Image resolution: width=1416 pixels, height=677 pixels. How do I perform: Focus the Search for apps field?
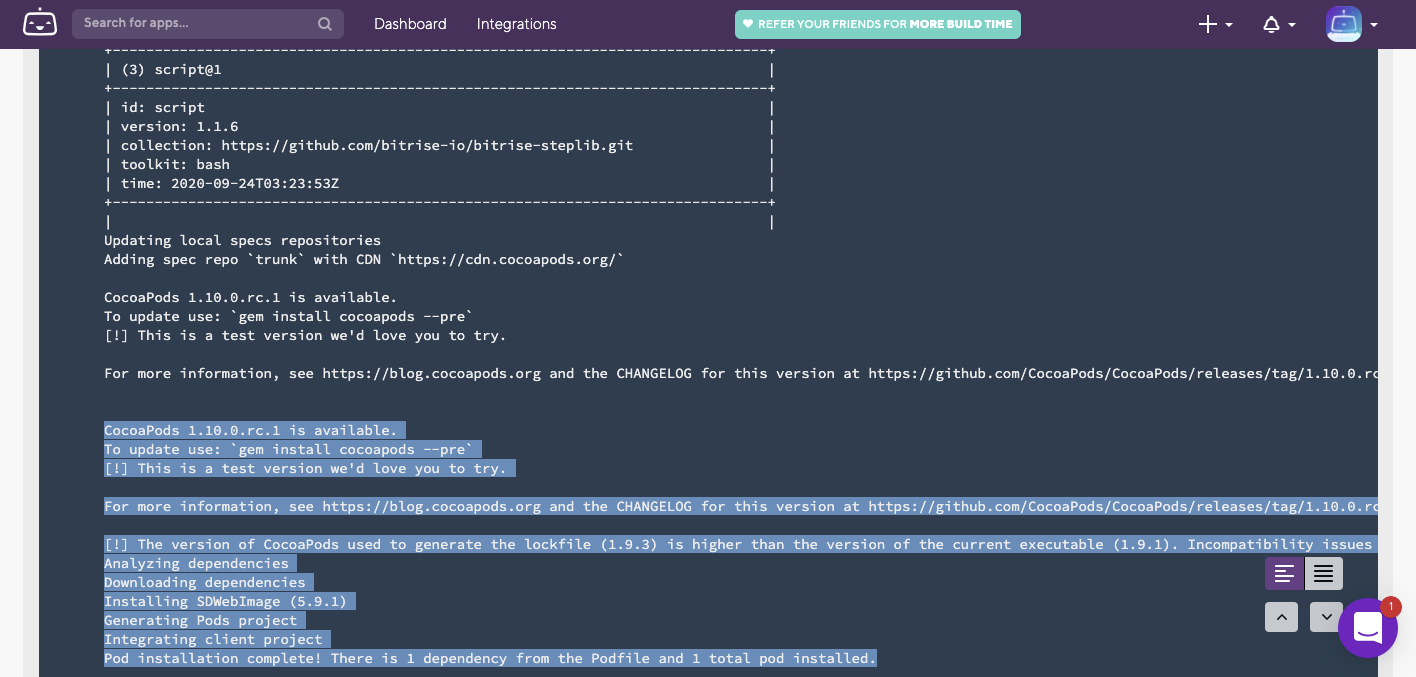pyautogui.click(x=208, y=24)
